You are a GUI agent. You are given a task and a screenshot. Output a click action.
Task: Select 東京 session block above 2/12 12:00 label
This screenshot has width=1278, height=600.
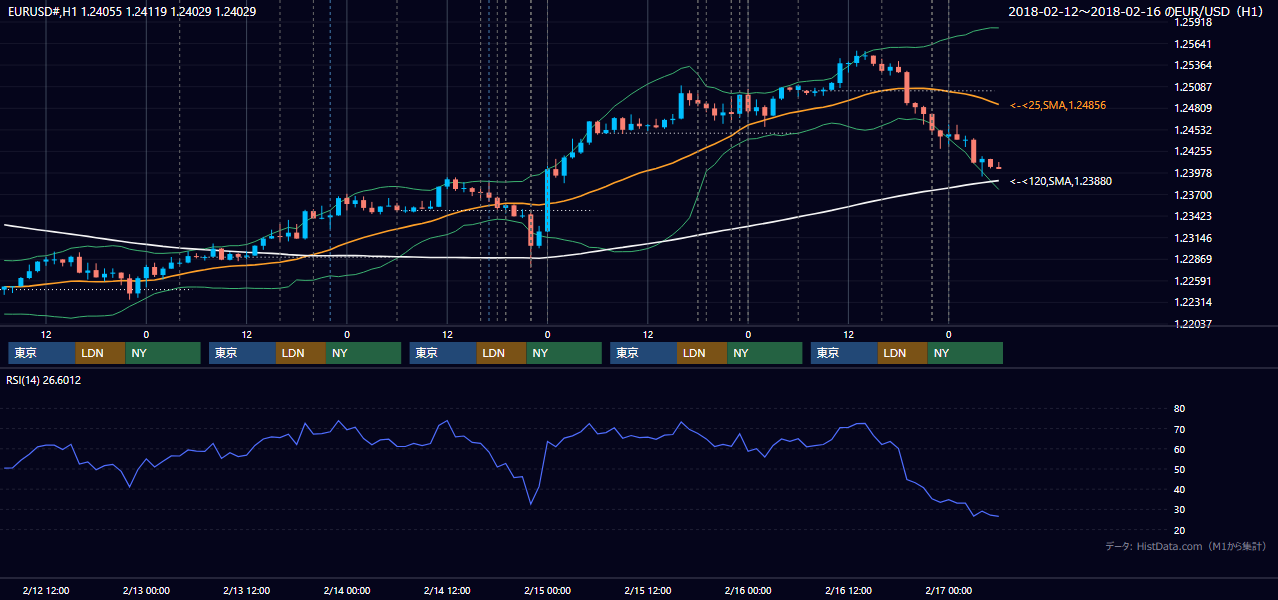tap(42, 353)
